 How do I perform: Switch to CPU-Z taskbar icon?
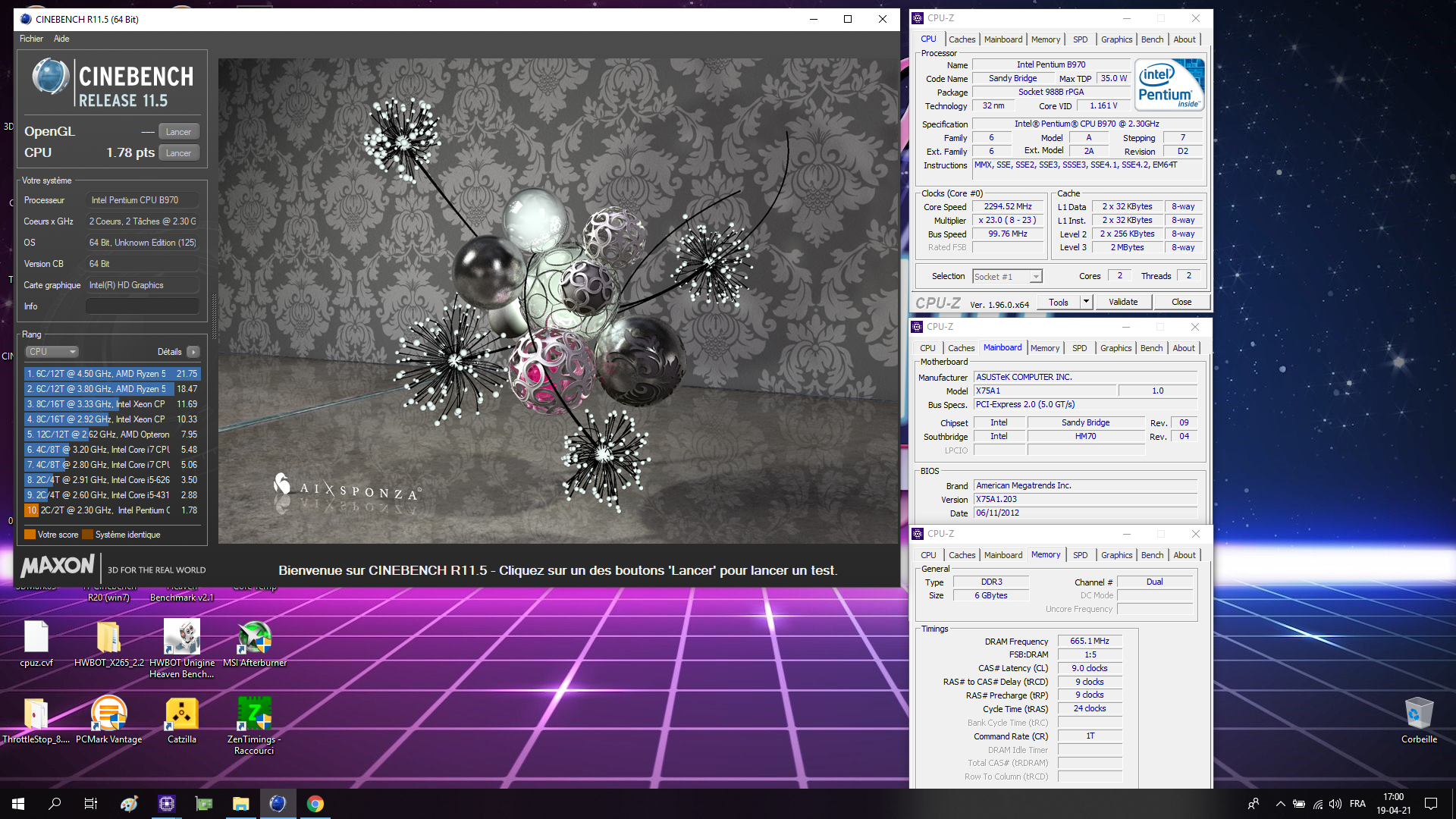pos(167,804)
